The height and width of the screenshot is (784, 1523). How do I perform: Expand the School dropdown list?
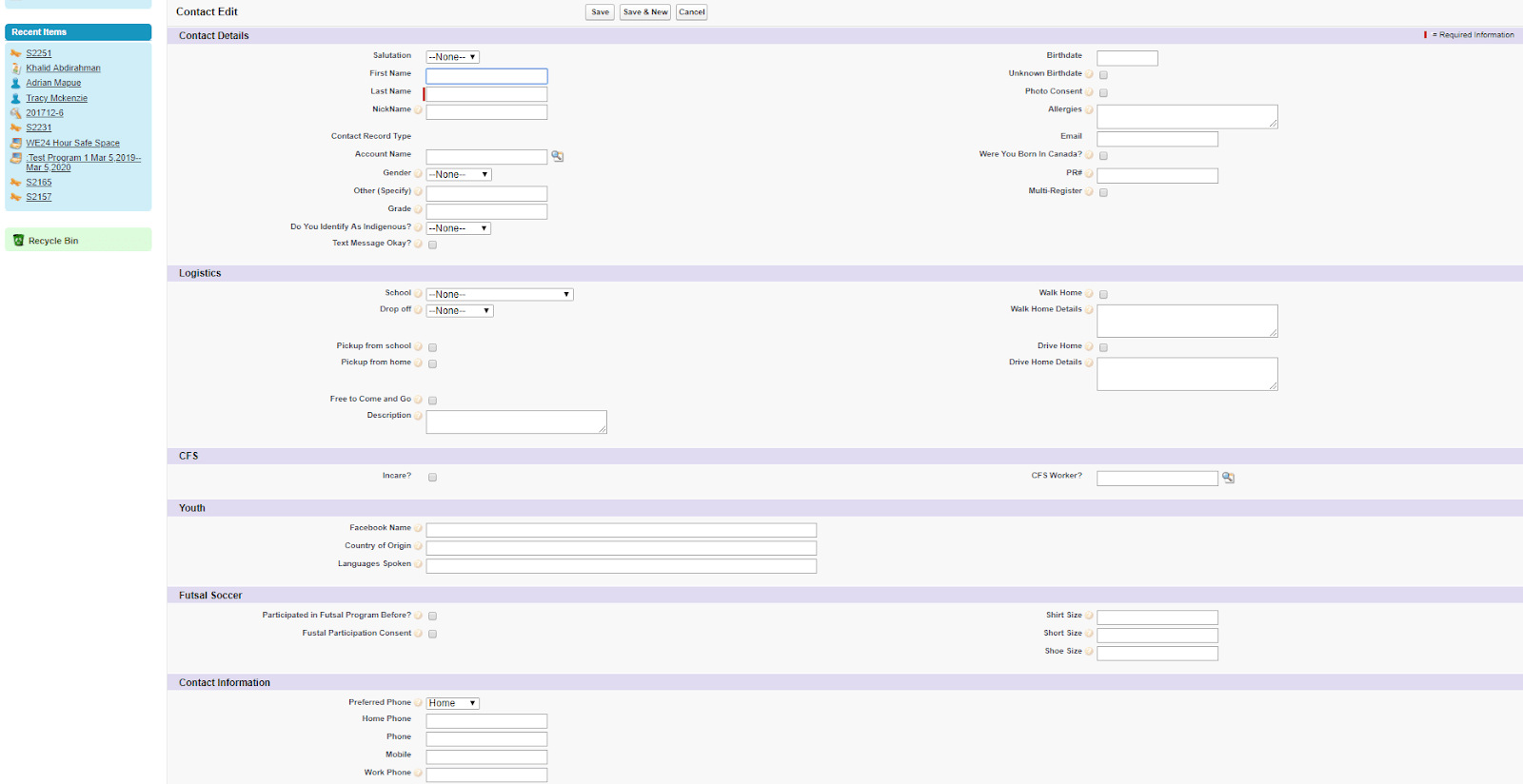click(x=499, y=295)
